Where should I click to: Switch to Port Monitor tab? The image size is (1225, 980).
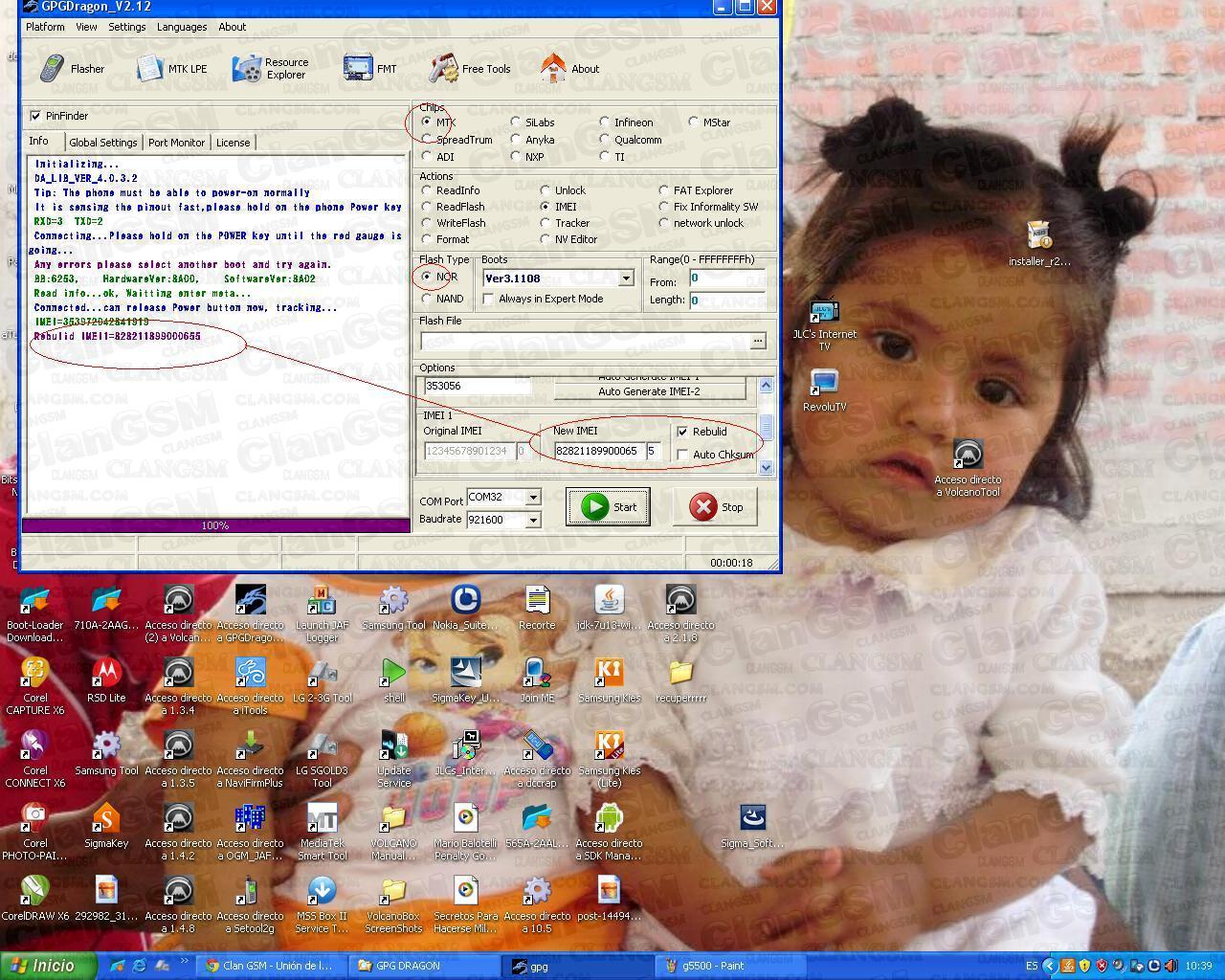point(176,143)
